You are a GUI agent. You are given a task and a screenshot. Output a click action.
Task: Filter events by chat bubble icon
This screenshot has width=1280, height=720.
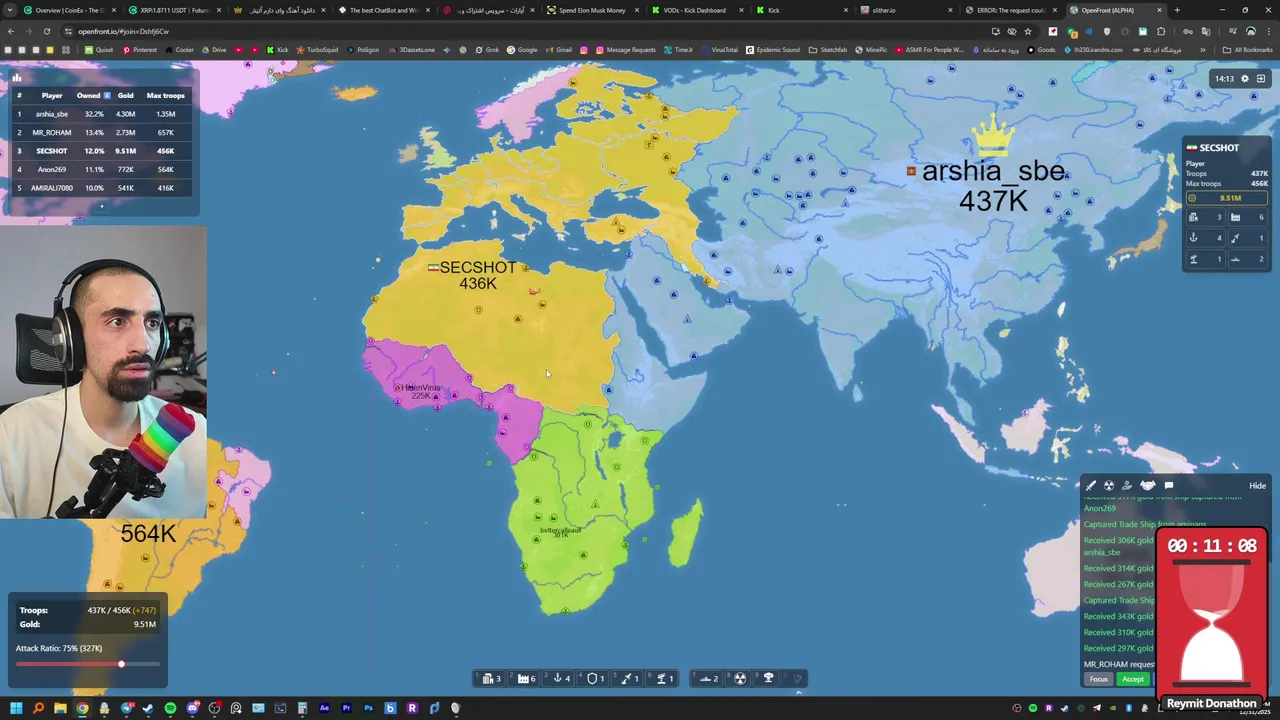1168,486
